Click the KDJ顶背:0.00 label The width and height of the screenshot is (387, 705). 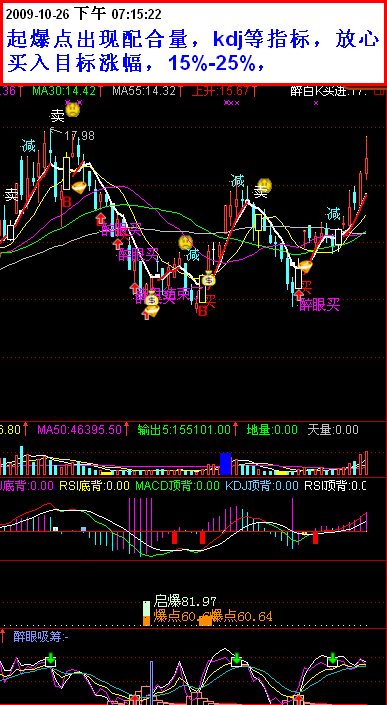tap(262, 486)
